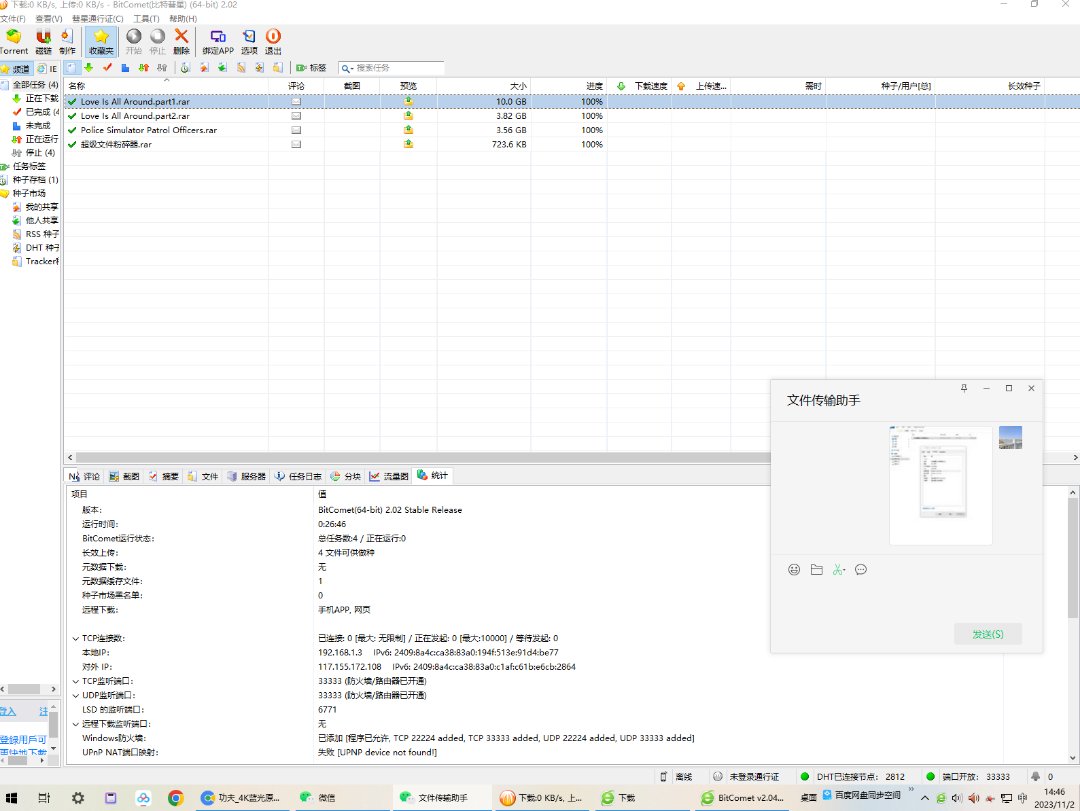Open 微信 from the Windows taskbar

pos(320,798)
